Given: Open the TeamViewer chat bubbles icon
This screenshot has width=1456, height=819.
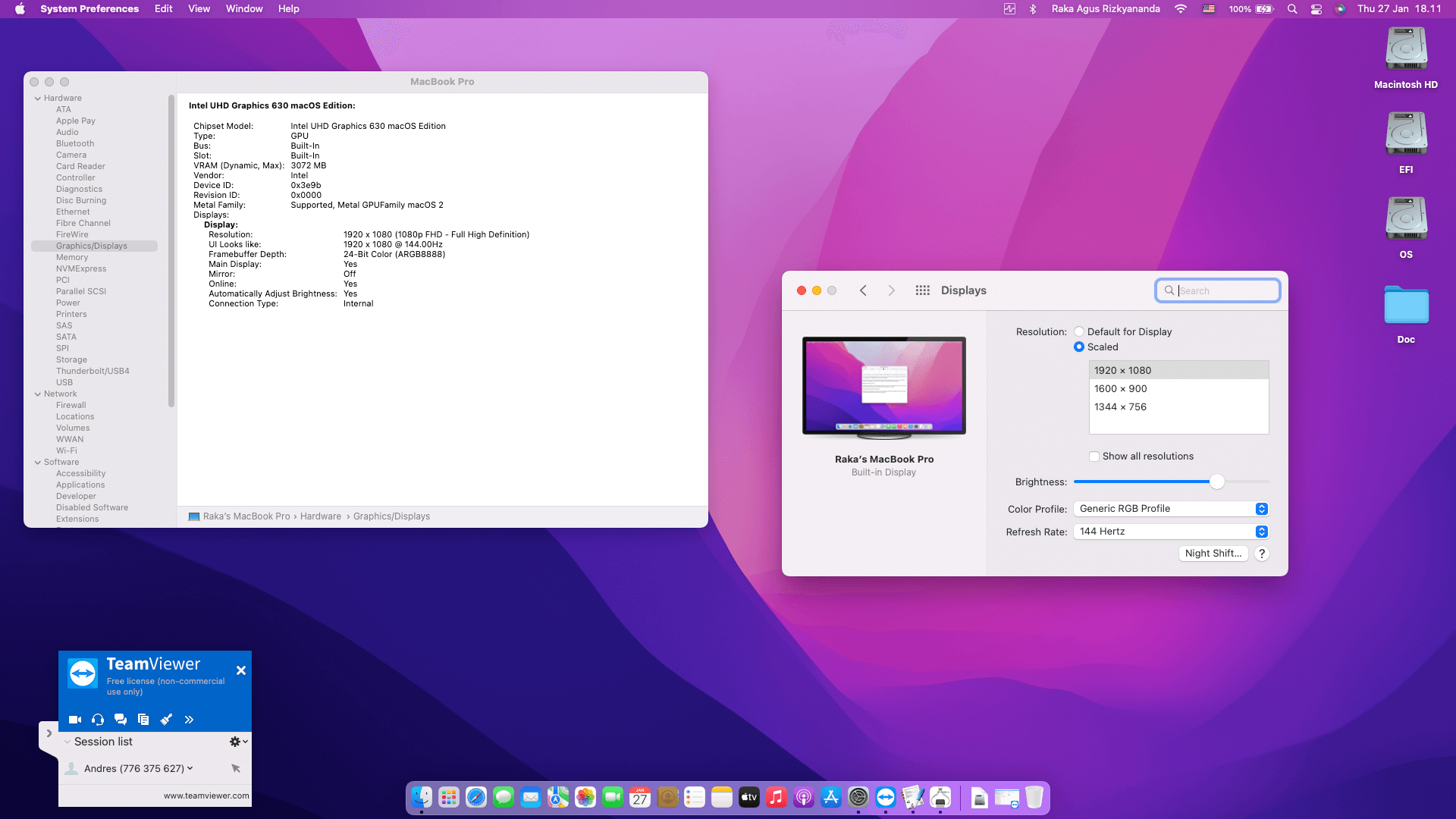Looking at the screenshot, I should pyautogui.click(x=121, y=720).
